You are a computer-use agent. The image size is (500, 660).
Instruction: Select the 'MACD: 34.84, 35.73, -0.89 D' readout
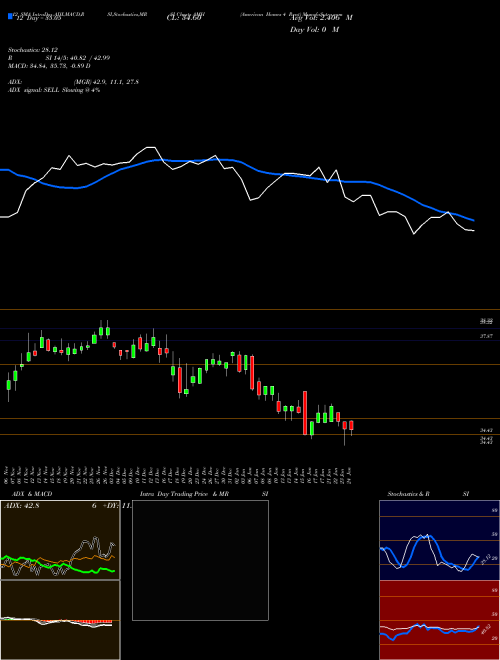point(49,66)
